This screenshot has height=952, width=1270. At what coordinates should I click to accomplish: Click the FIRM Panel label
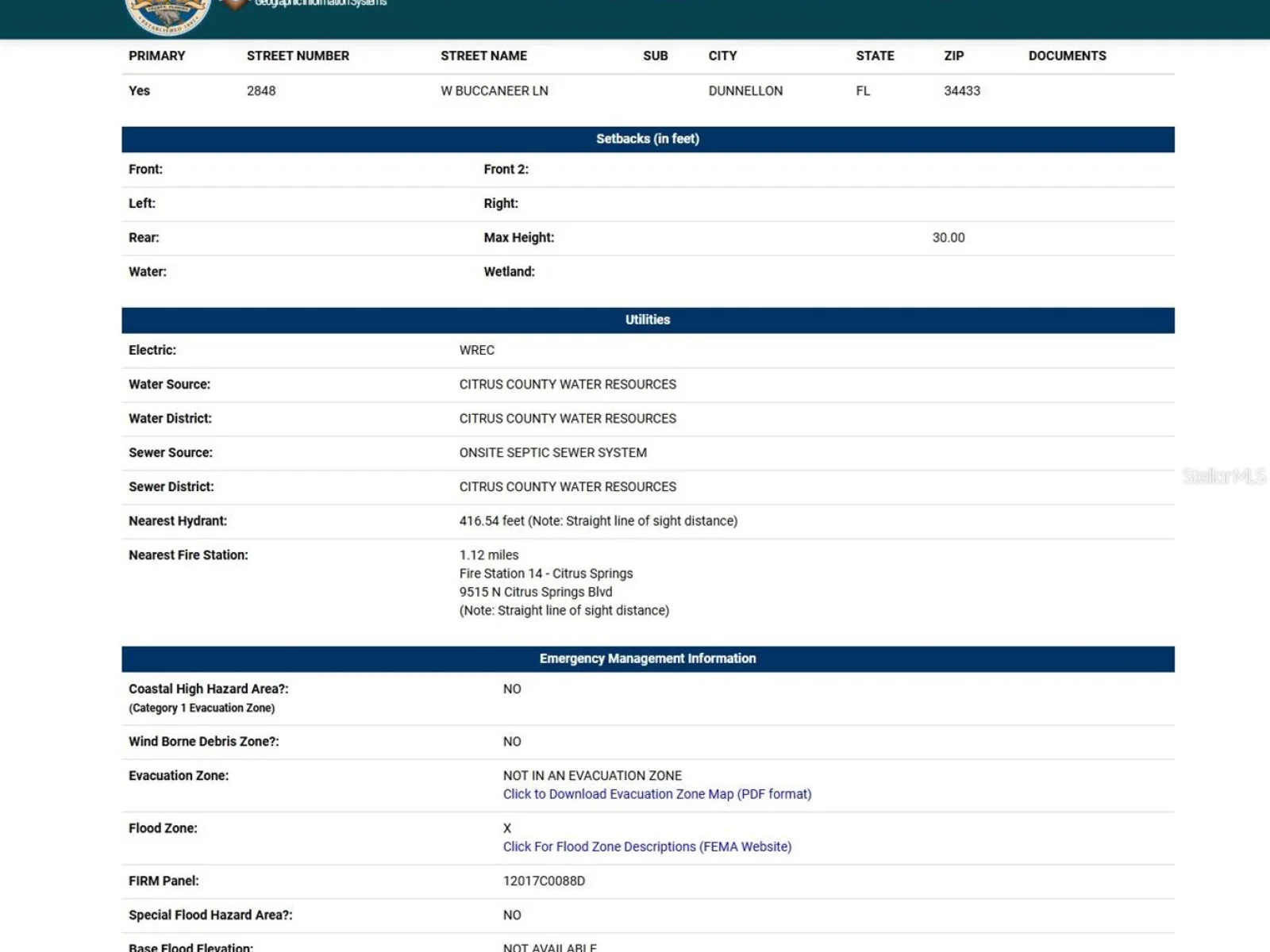(x=164, y=881)
